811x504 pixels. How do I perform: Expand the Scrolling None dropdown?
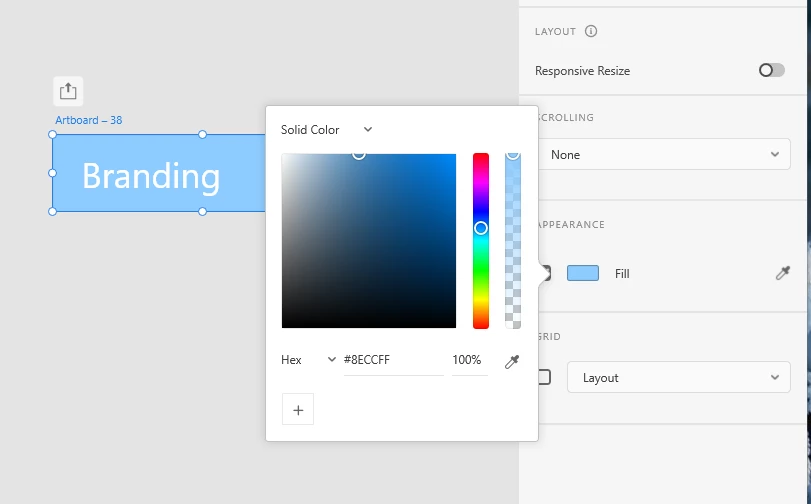tap(664, 154)
